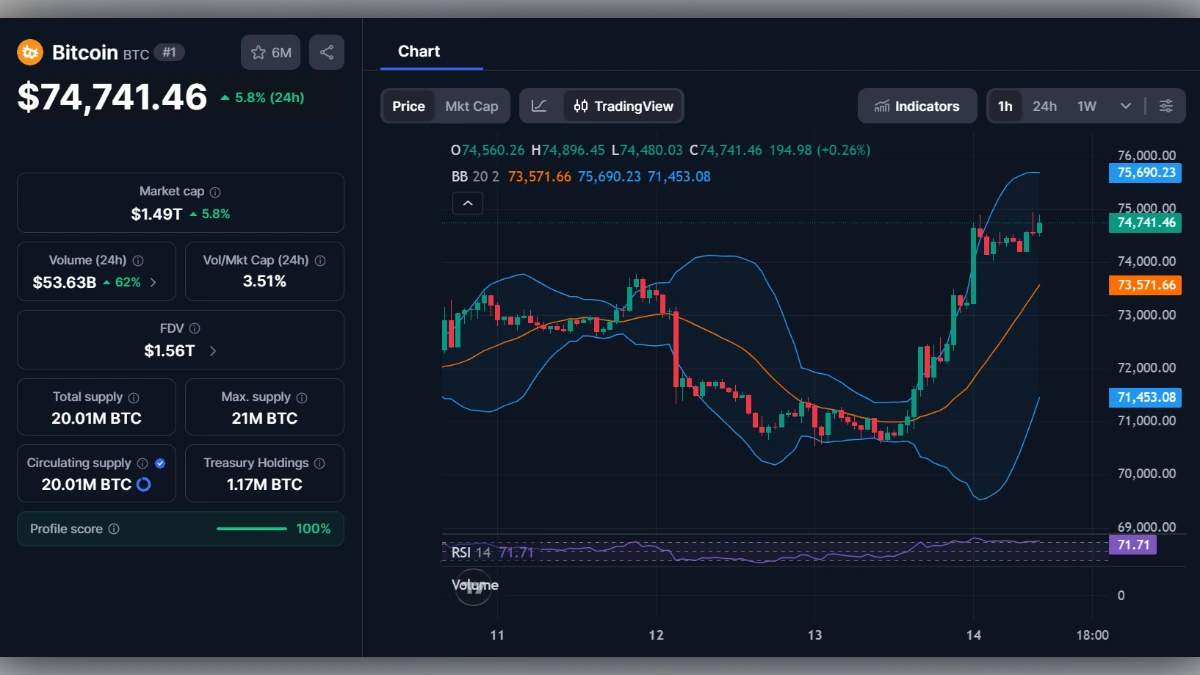Switch to the Chart tab
Image resolution: width=1200 pixels, height=675 pixels.
pos(419,51)
